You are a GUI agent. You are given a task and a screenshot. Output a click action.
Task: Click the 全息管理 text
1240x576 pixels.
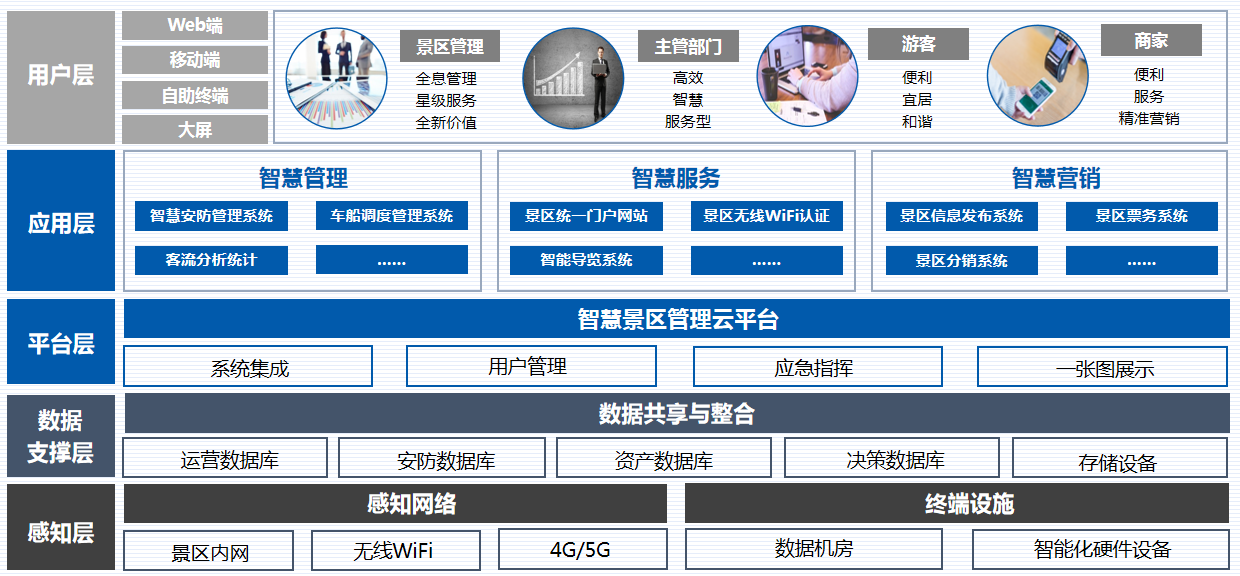(x=446, y=78)
